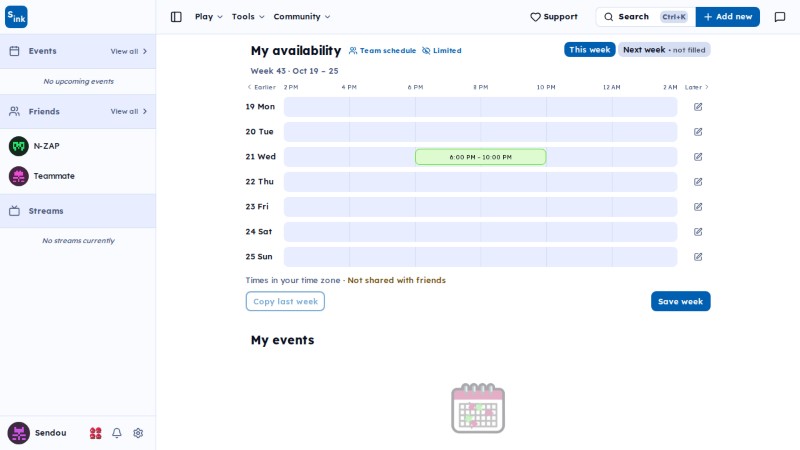Screen dimensions: 800x450
Task: Click Copy last week button
Action: [285, 301]
